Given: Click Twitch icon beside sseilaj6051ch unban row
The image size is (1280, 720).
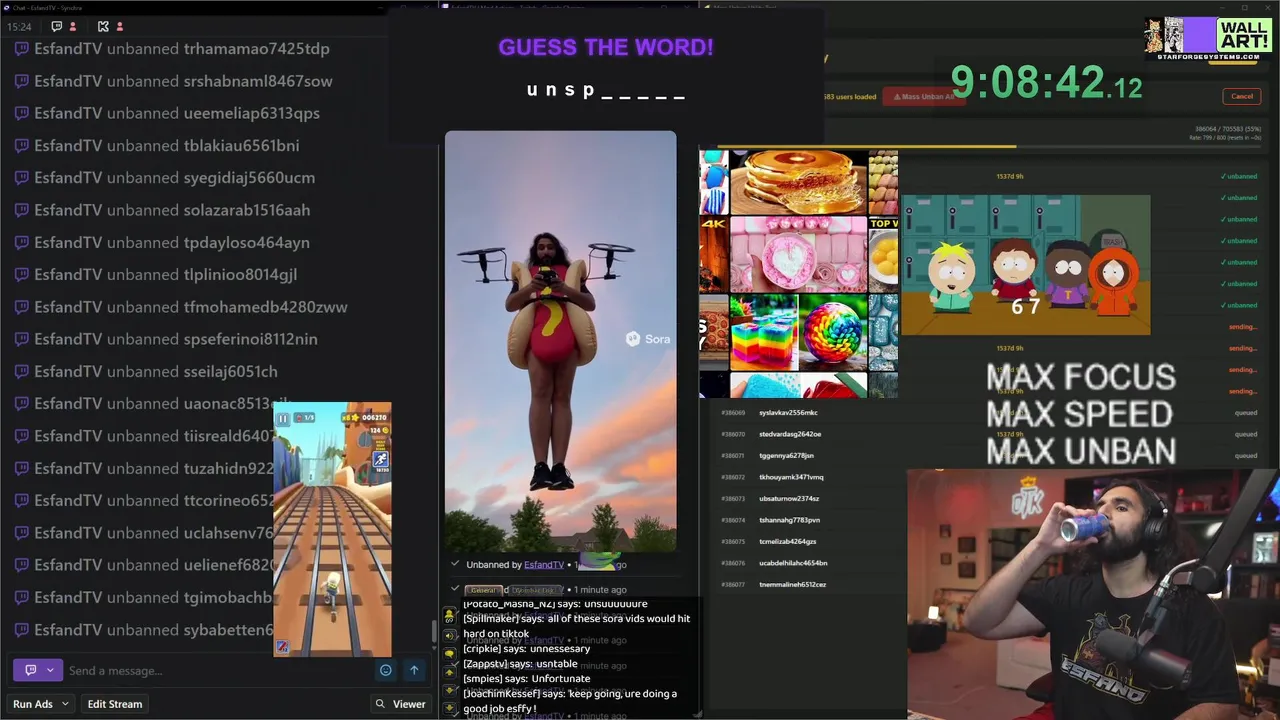Looking at the screenshot, I should 21,372.
